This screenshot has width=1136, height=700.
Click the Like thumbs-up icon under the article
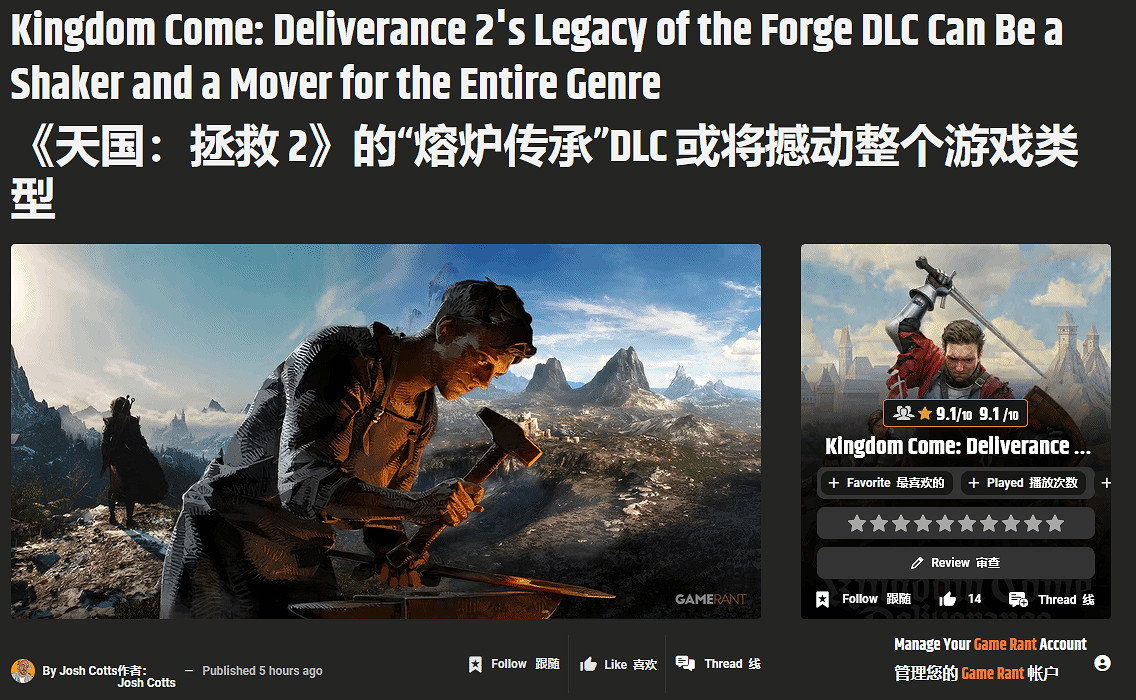pyautogui.click(x=588, y=664)
